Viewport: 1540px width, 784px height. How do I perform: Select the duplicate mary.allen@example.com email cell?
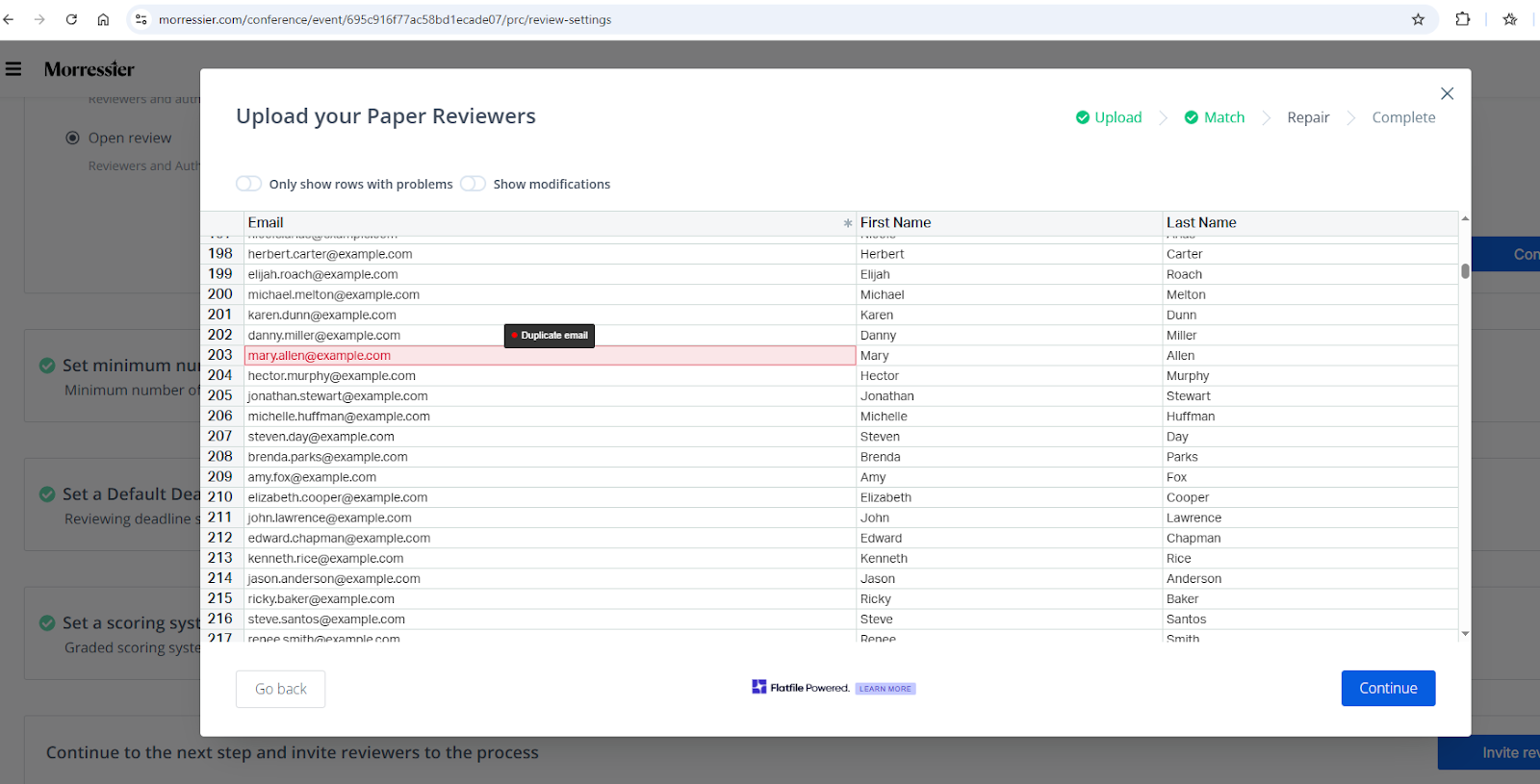[x=549, y=356]
